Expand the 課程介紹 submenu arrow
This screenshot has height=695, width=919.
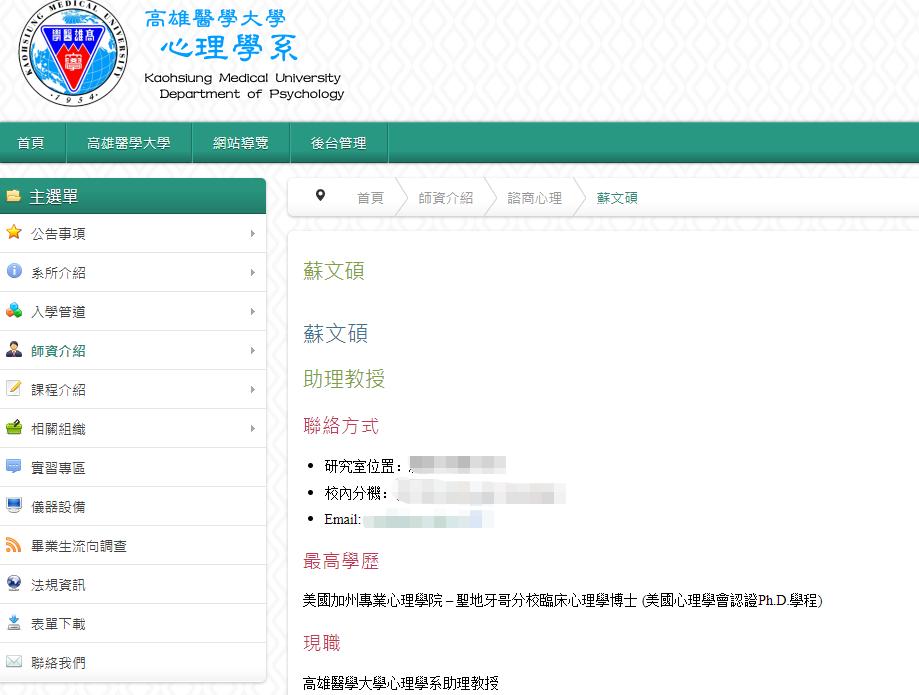(x=252, y=390)
